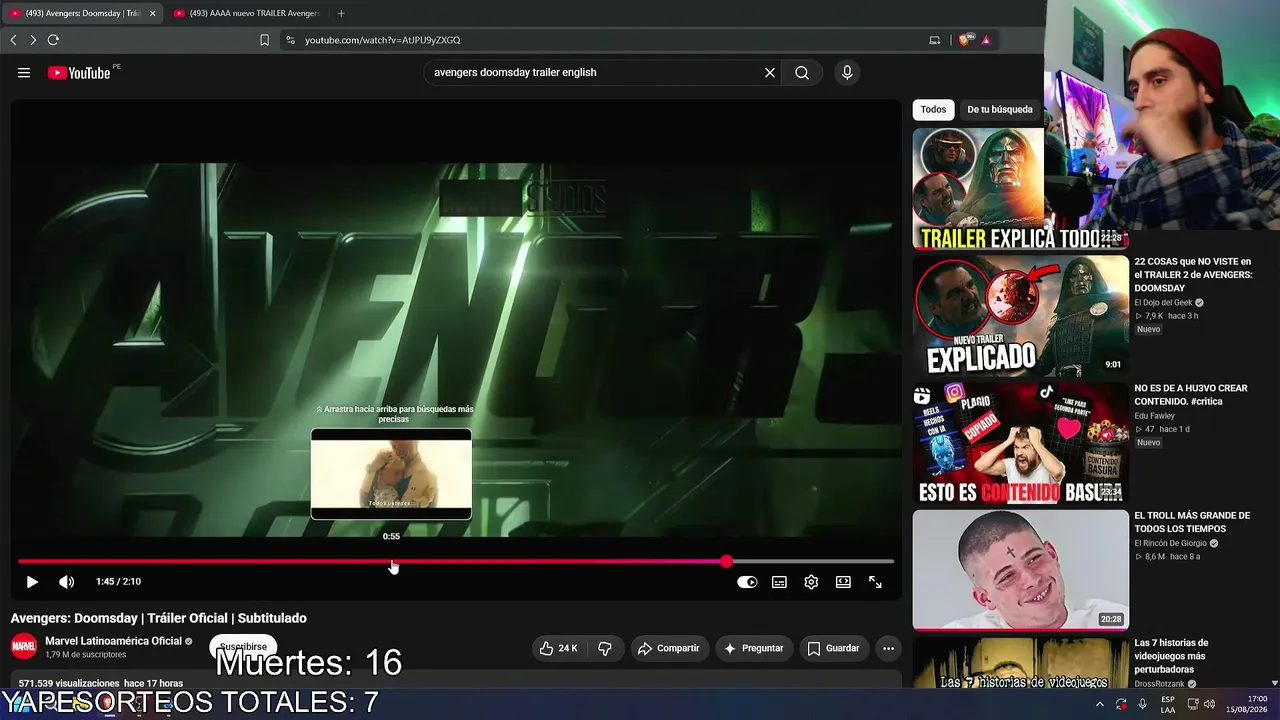Open the Brave Shields icon
The image size is (1280, 720).
(964, 40)
